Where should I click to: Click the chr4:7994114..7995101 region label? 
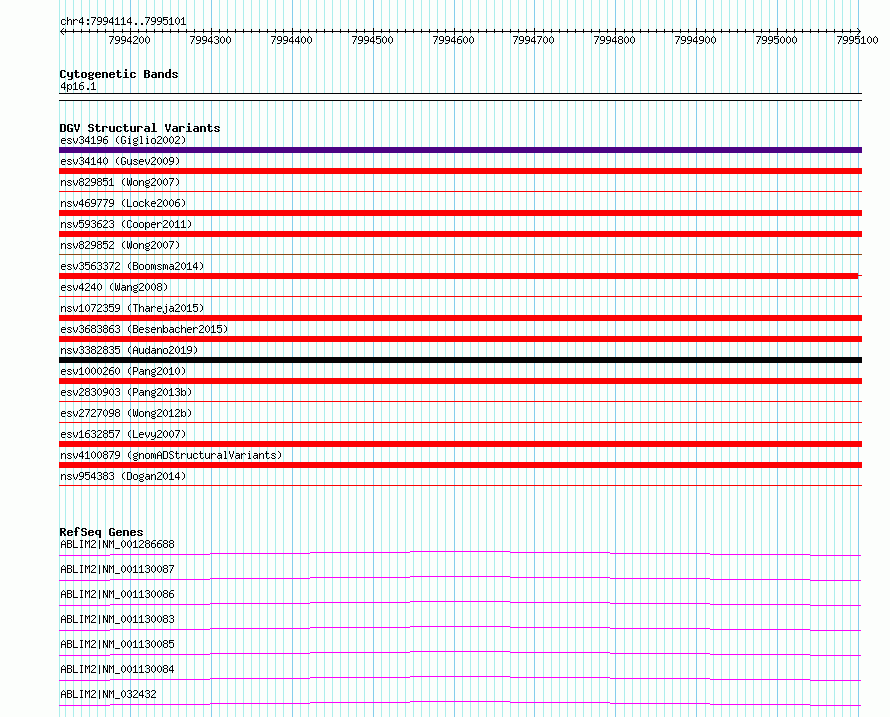click(123, 22)
